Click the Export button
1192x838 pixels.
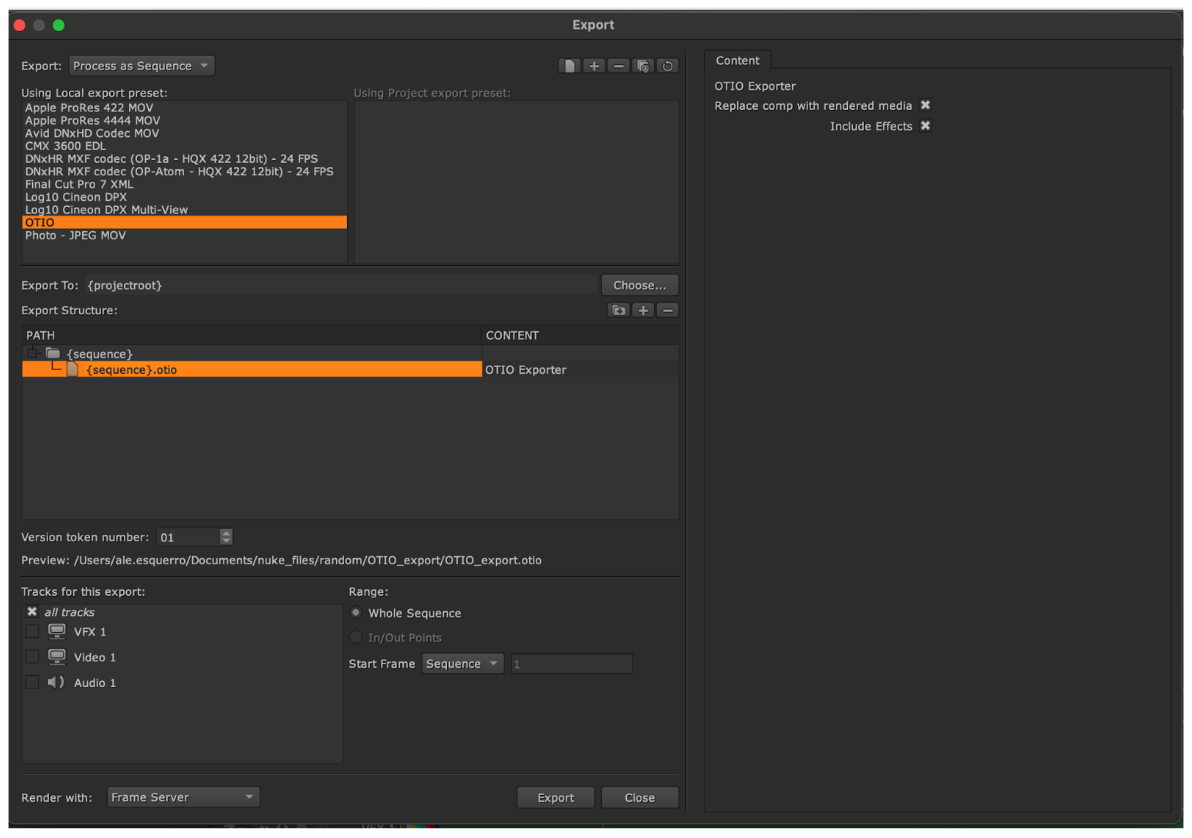coord(555,798)
